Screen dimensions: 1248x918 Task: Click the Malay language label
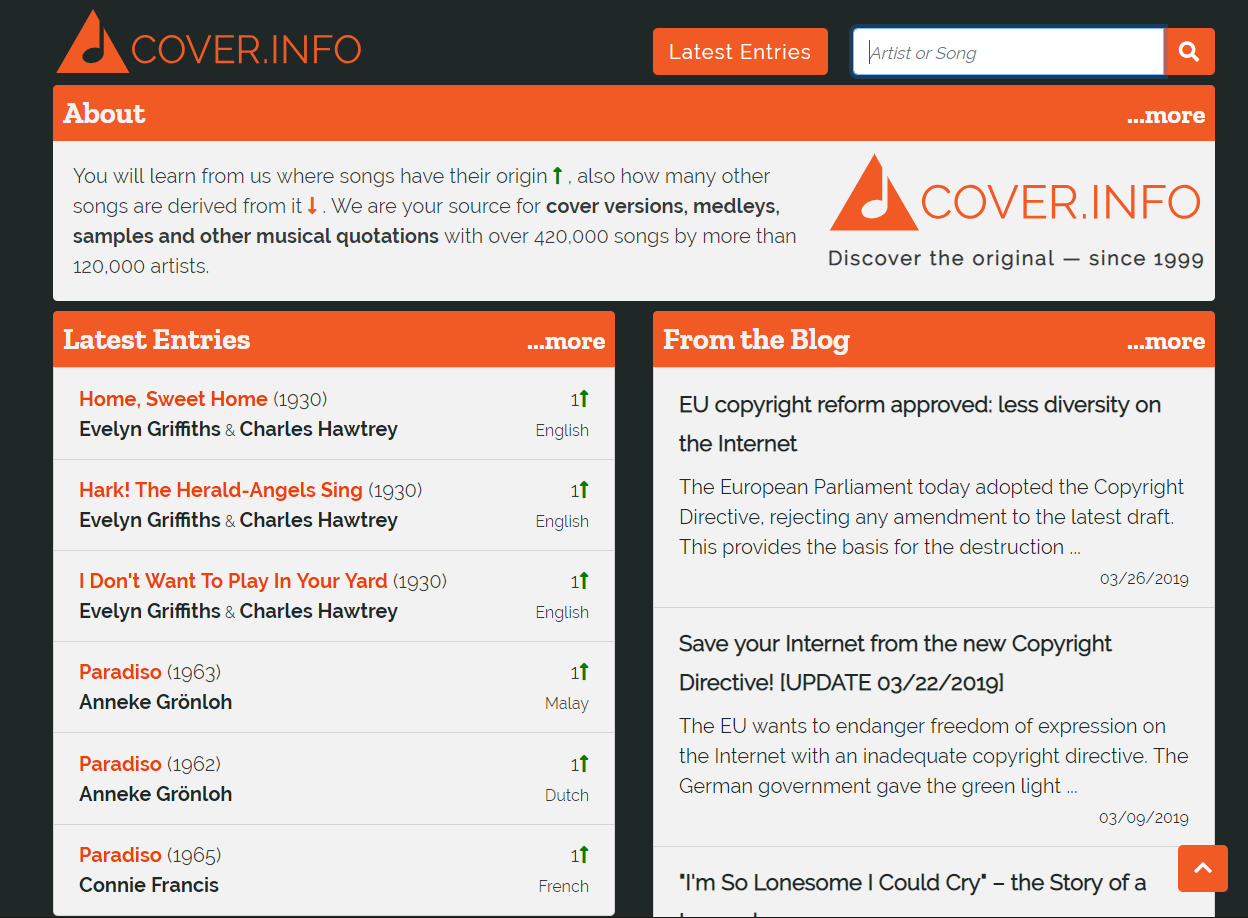point(567,704)
